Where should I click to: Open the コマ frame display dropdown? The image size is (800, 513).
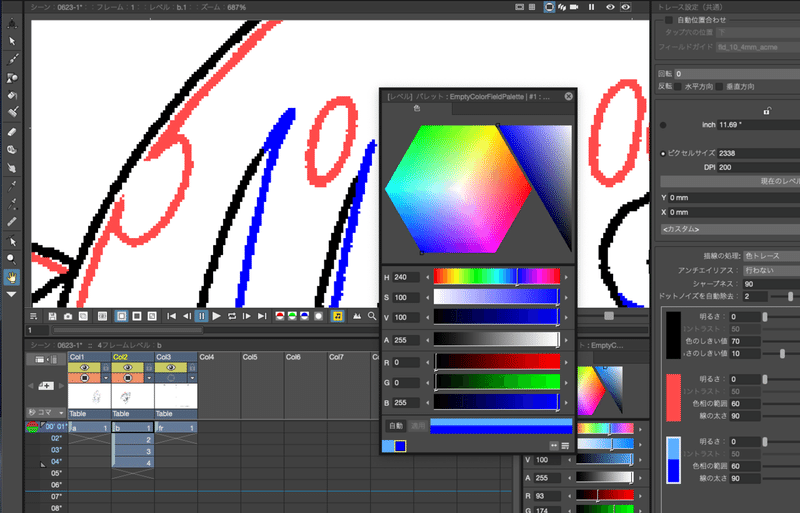[x=46, y=412]
